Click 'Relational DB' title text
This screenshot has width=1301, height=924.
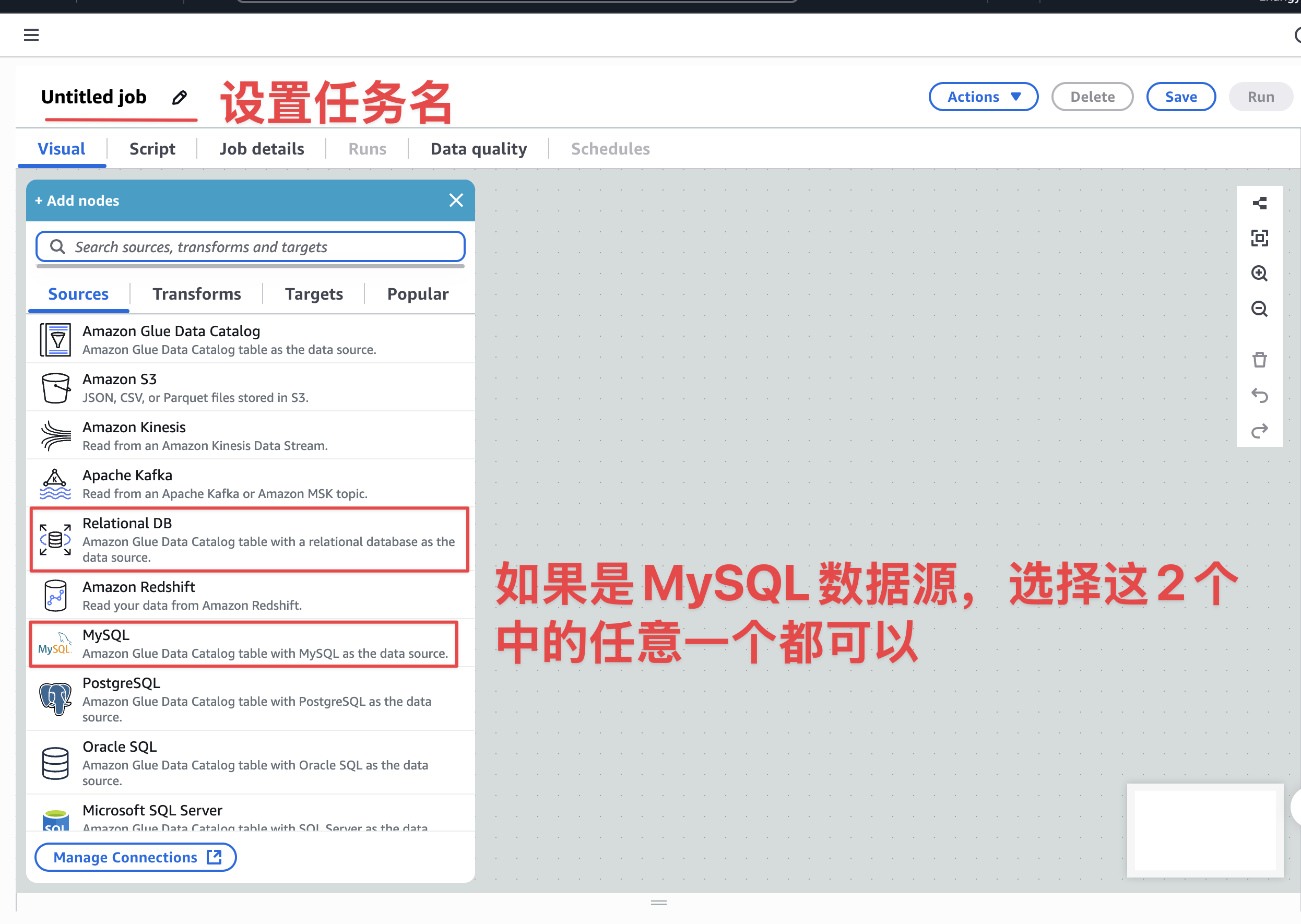(x=127, y=523)
